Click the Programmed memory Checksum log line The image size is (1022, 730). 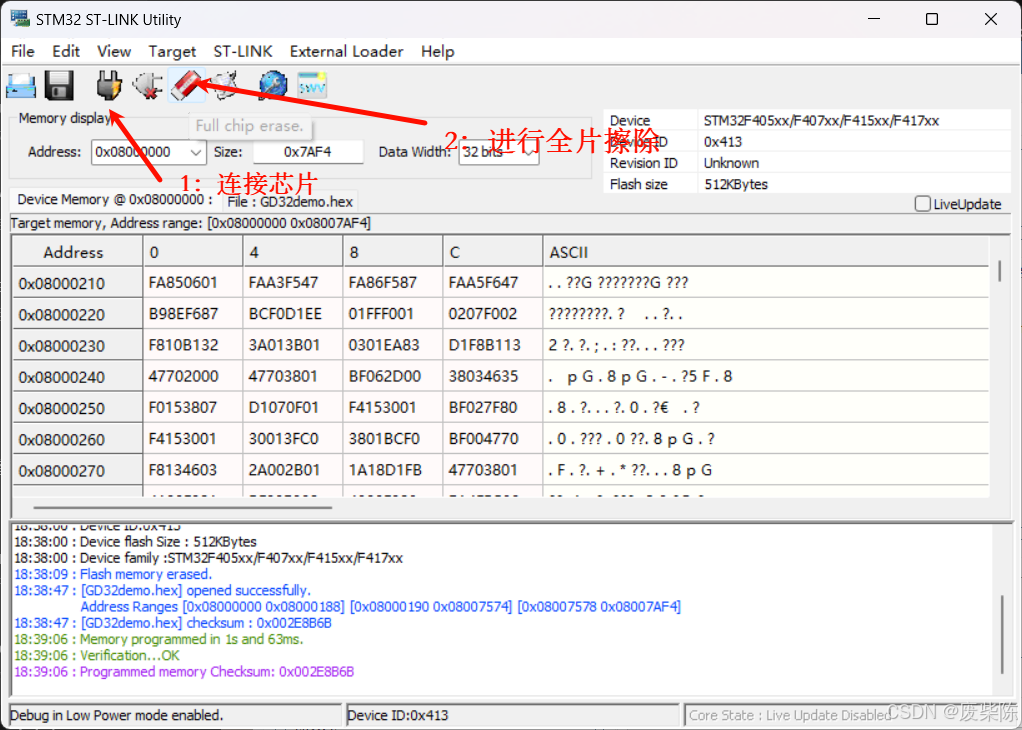(x=184, y=671)
